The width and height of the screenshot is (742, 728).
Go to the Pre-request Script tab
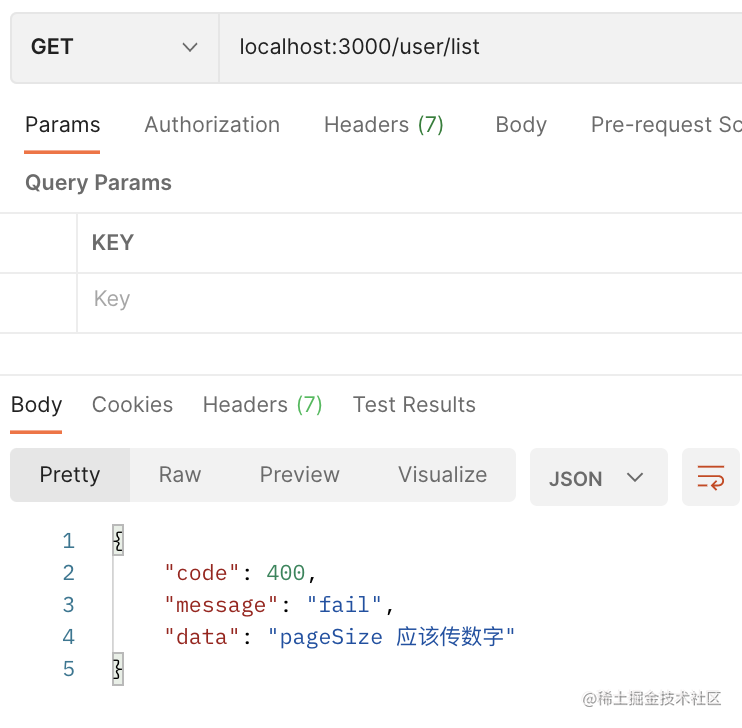click(665, 125)
